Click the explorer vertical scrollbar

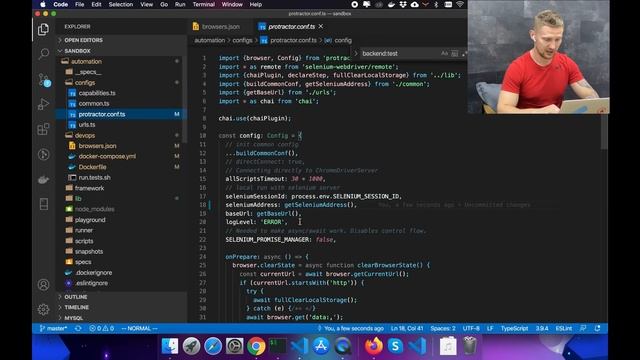(184, 100)
